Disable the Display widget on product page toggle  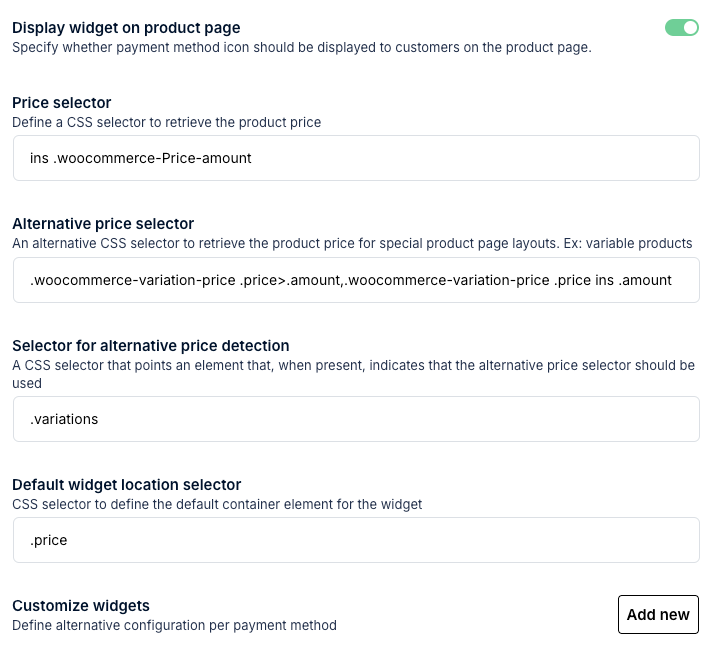tap(682, 28)
